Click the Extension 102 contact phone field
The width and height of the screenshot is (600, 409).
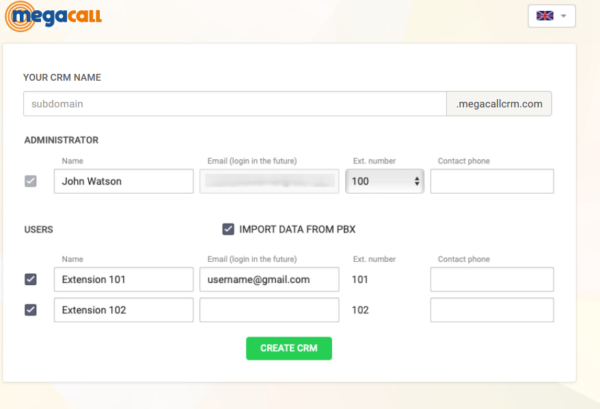[491, 310]
